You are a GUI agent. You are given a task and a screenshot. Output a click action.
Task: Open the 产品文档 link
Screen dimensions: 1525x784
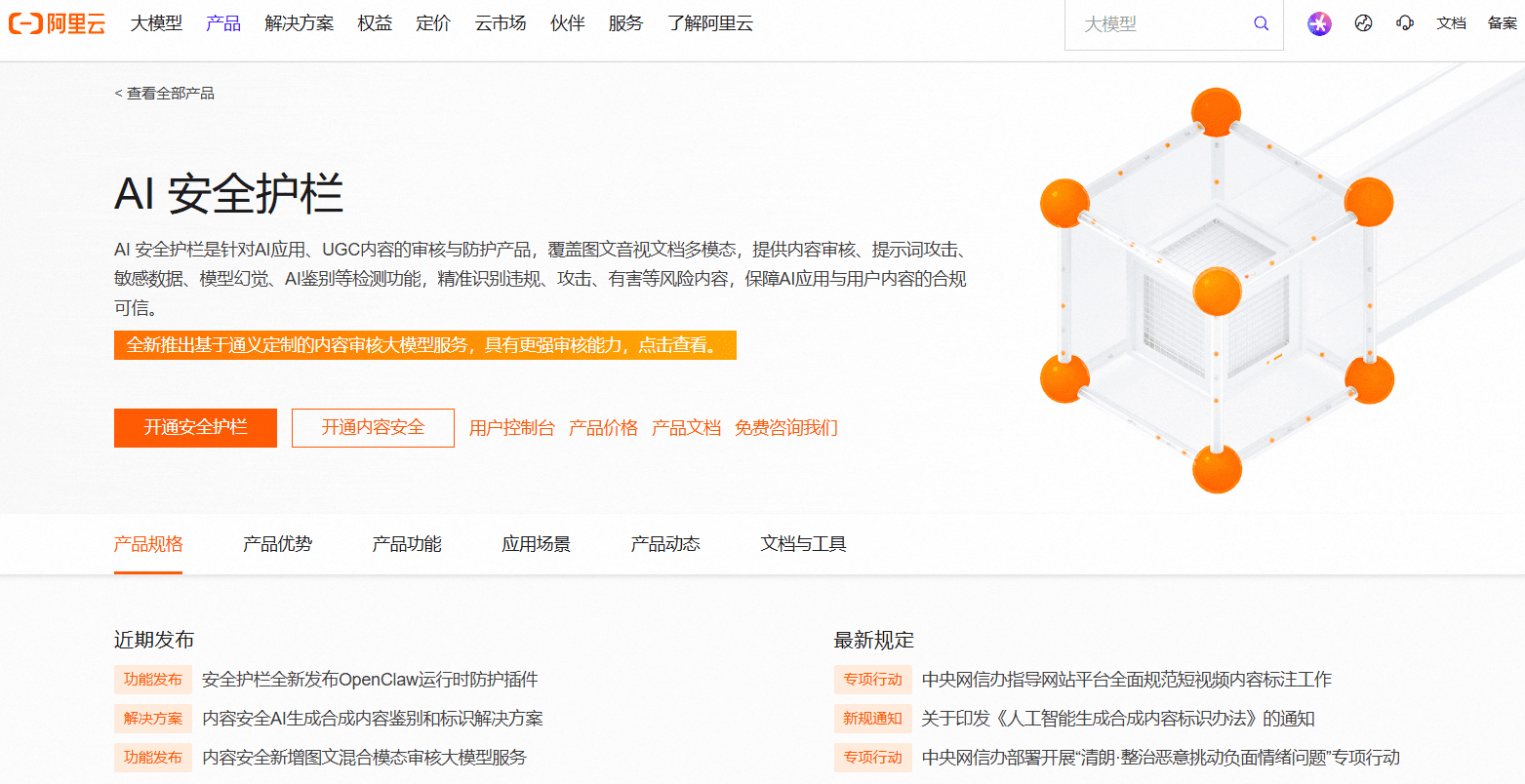(686, 428)
